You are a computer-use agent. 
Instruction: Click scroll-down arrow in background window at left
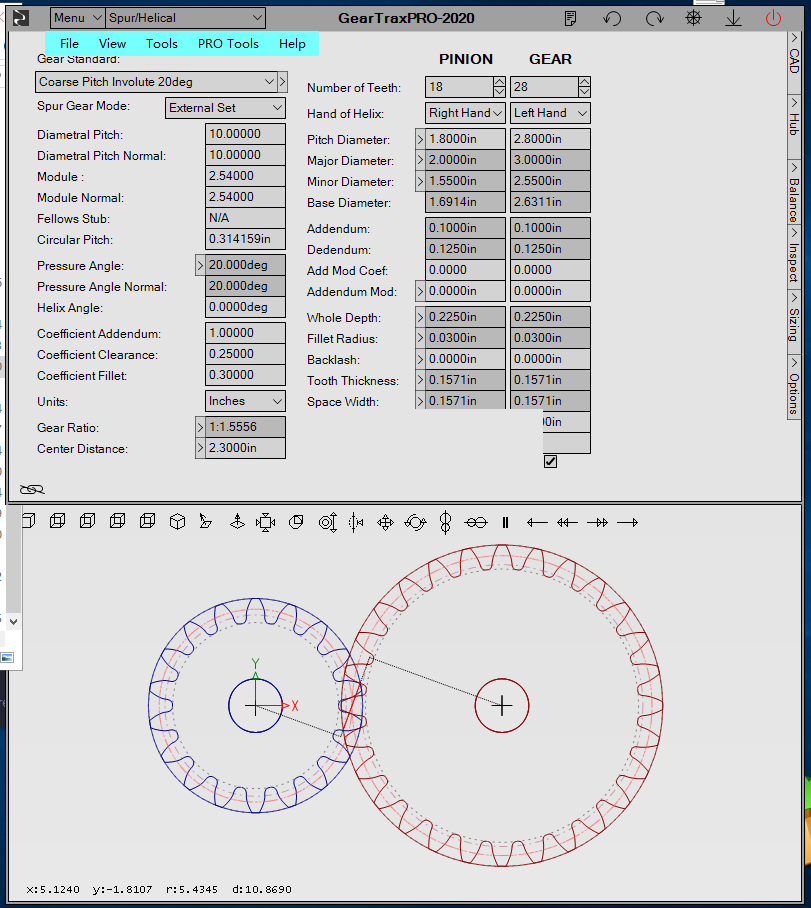click(13, 621)
